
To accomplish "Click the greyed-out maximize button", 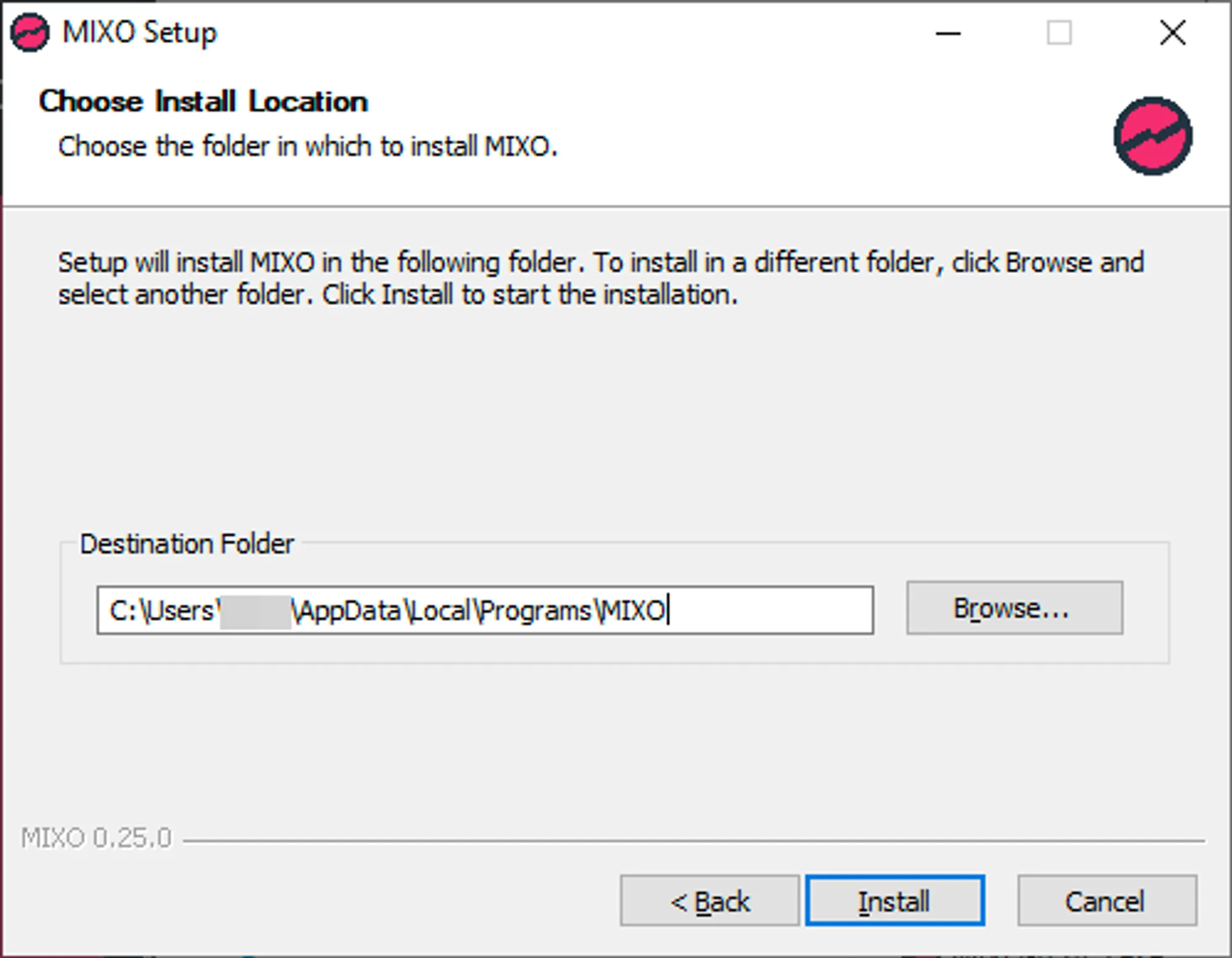I will click(1059, 33).
